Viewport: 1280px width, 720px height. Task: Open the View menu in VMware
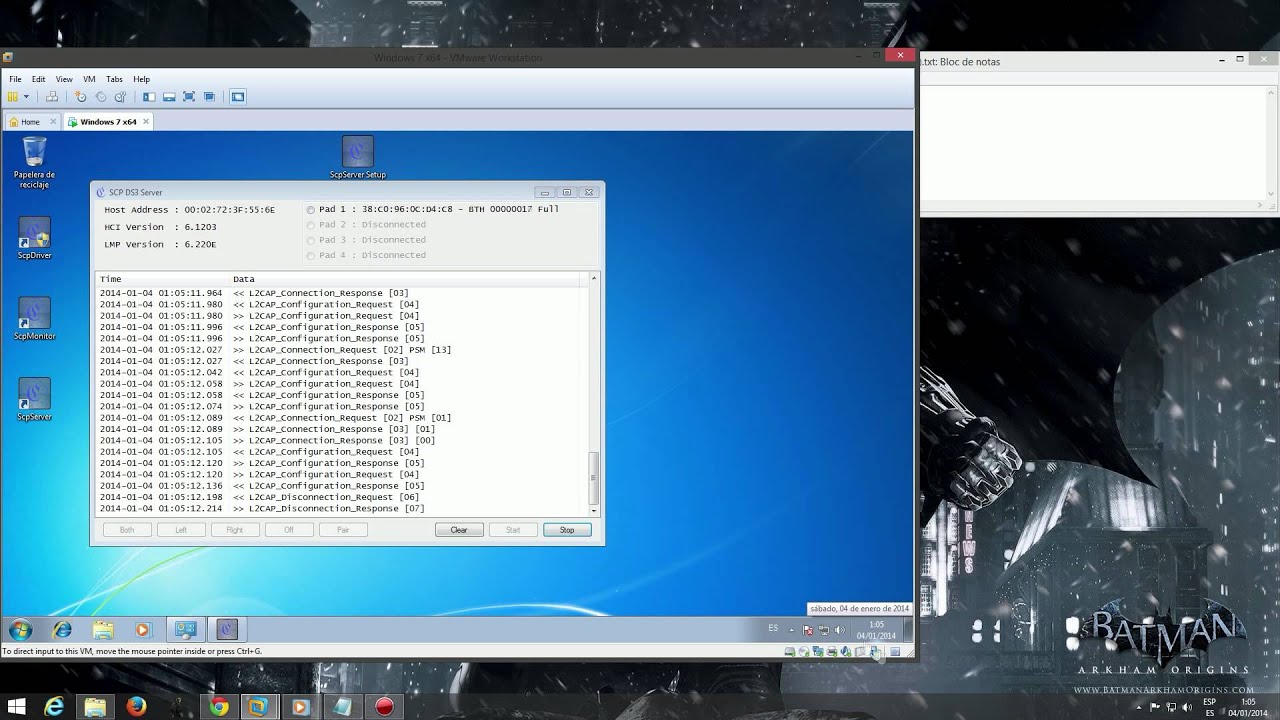coord(64,79)
